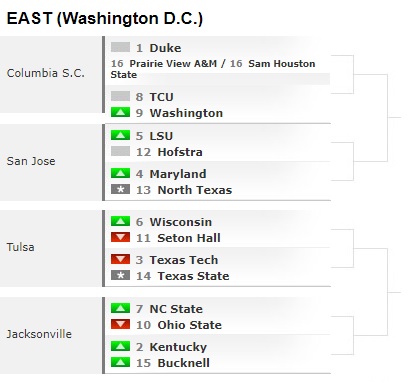Click the Jacksonville site label

pyautogui.click(x=39, y=334)
